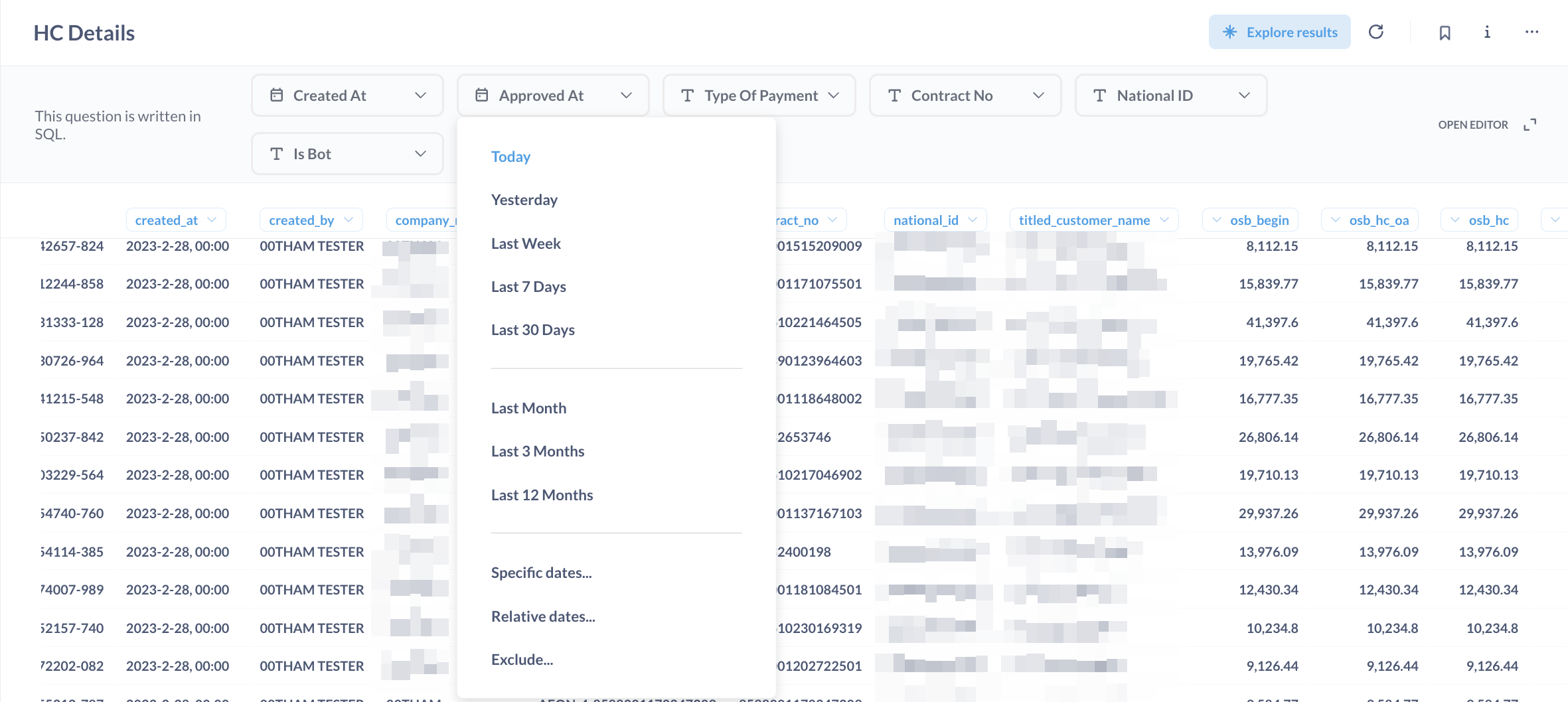1568x702 pixels.
Task: Click cell ending 72202-082
Action: [x=72, y=666]
